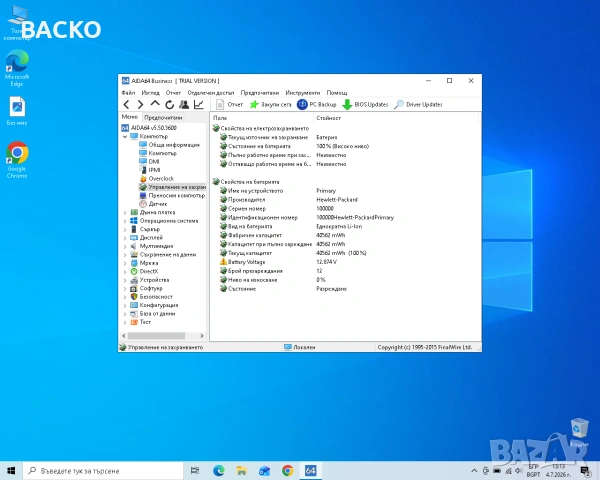Image resolution: width=600 pixels, height=480 pixels.
Task: Expand the Дисплей tree node
Action: pyautogui.click(x=125, y=238)
